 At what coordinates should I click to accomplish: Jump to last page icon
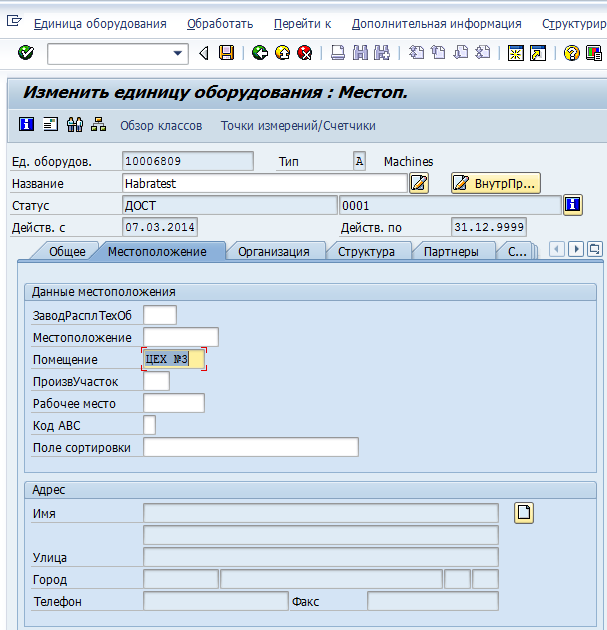coord(483,53)
